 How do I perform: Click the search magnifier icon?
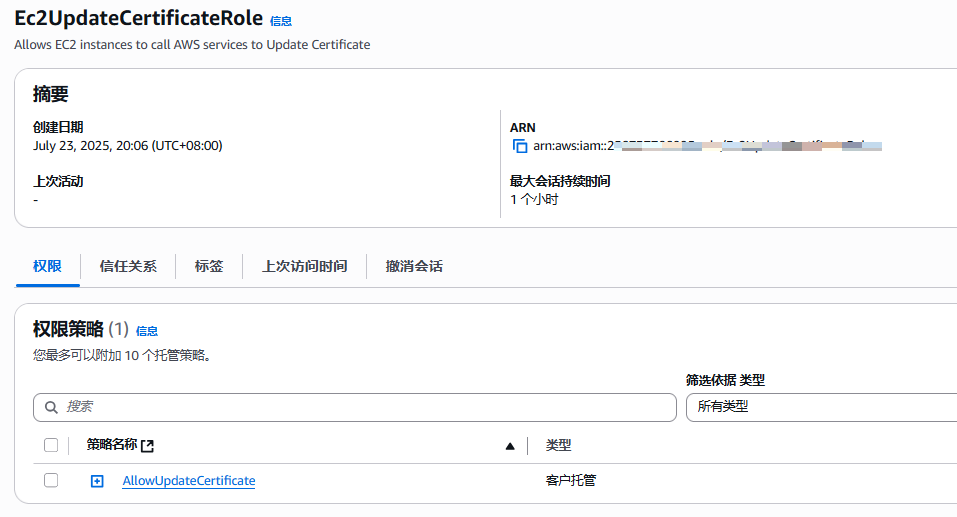[51, 407]
